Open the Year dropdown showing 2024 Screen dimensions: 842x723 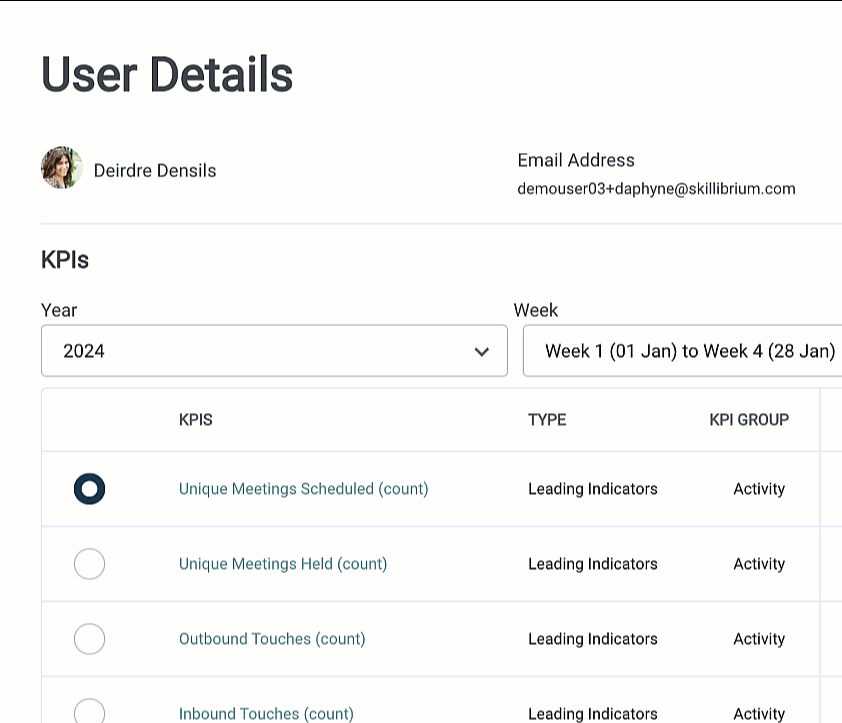273,351
